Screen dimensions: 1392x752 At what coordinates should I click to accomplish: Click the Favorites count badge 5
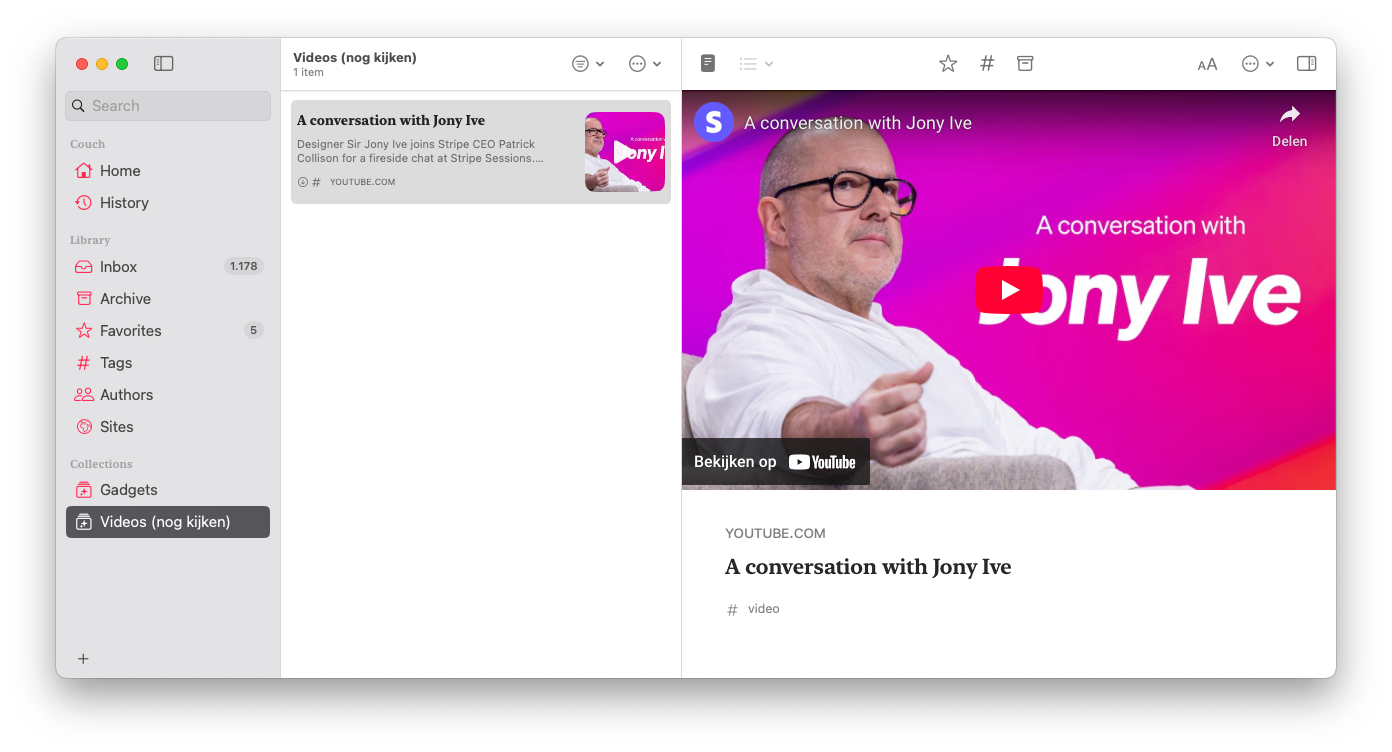click(x=254, y=331)
